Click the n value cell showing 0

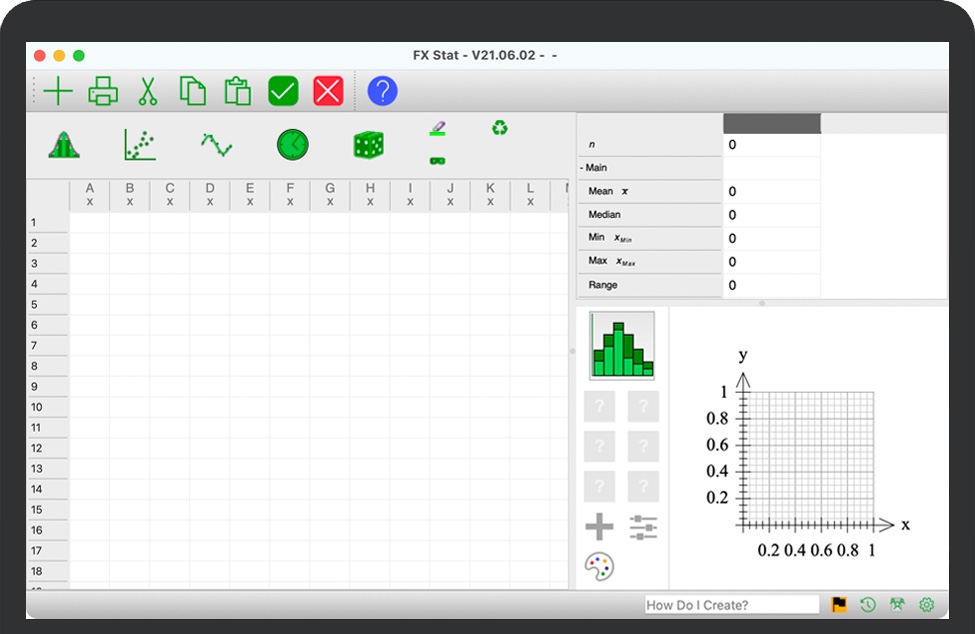click(x=772, y=145)
